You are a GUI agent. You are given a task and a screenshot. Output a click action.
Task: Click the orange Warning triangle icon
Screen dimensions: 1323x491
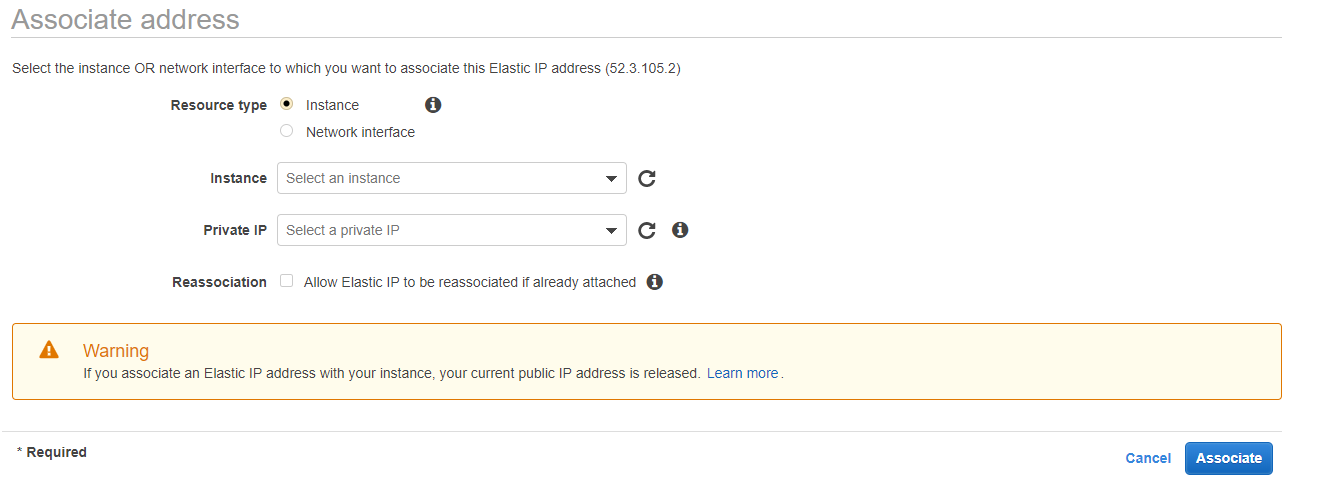pyautogui.click(x=48, y=350)
